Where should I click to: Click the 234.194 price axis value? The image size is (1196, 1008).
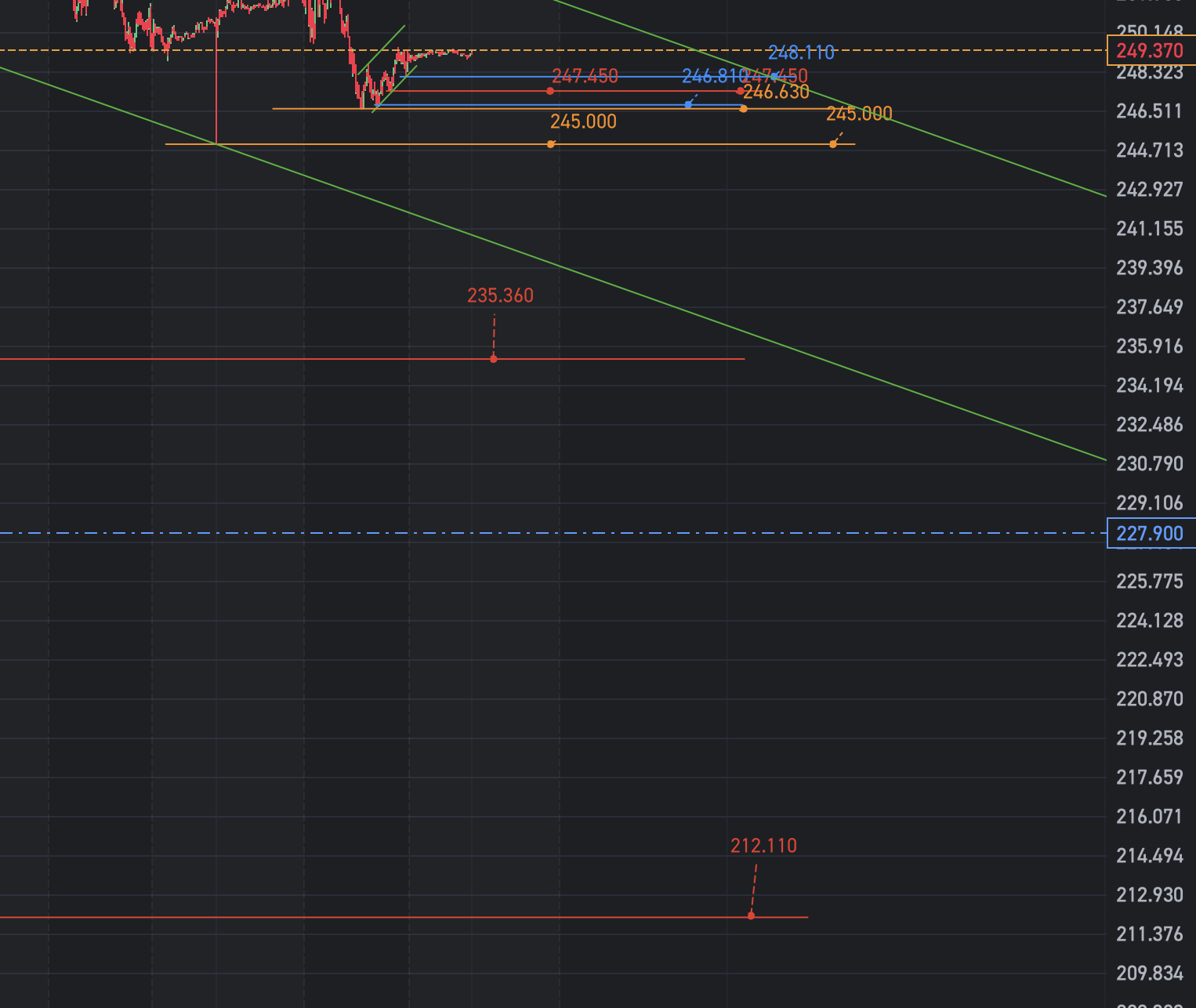1150,386
